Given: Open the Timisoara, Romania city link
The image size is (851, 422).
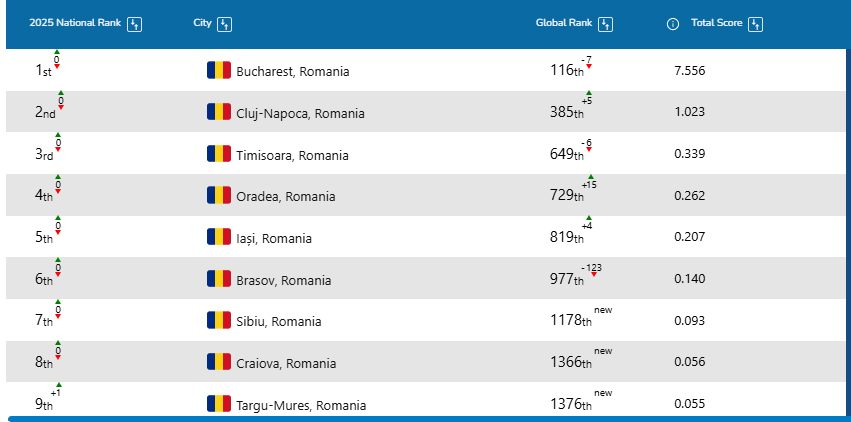Looking at the screenshot, I should (293, 155).
